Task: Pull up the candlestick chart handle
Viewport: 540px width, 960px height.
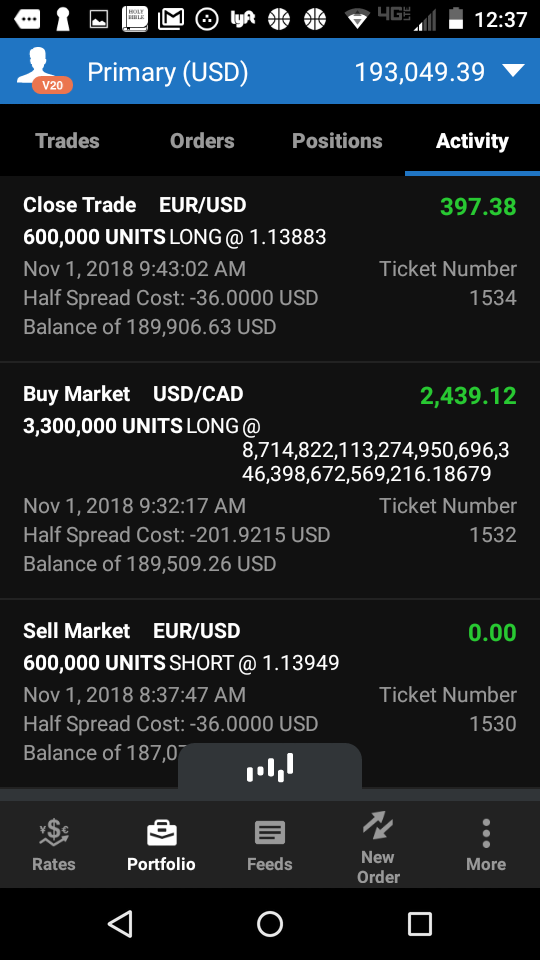Action: coord(270,766)
